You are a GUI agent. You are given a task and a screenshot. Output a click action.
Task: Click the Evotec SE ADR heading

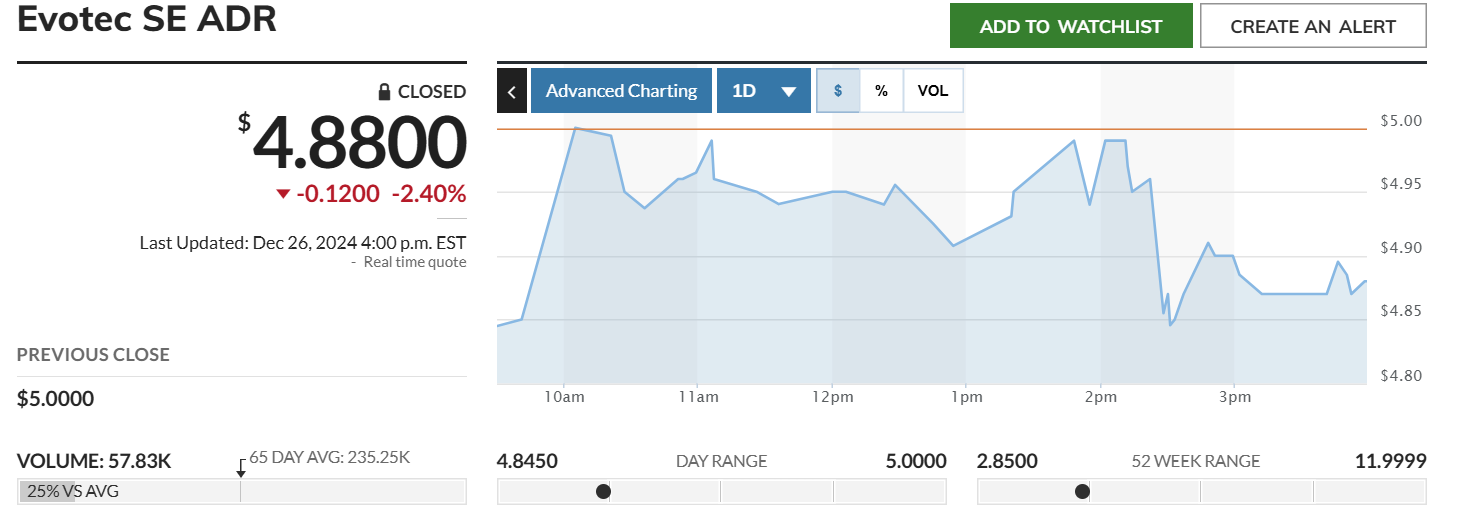pyautogui.click(x=147, y=19)
